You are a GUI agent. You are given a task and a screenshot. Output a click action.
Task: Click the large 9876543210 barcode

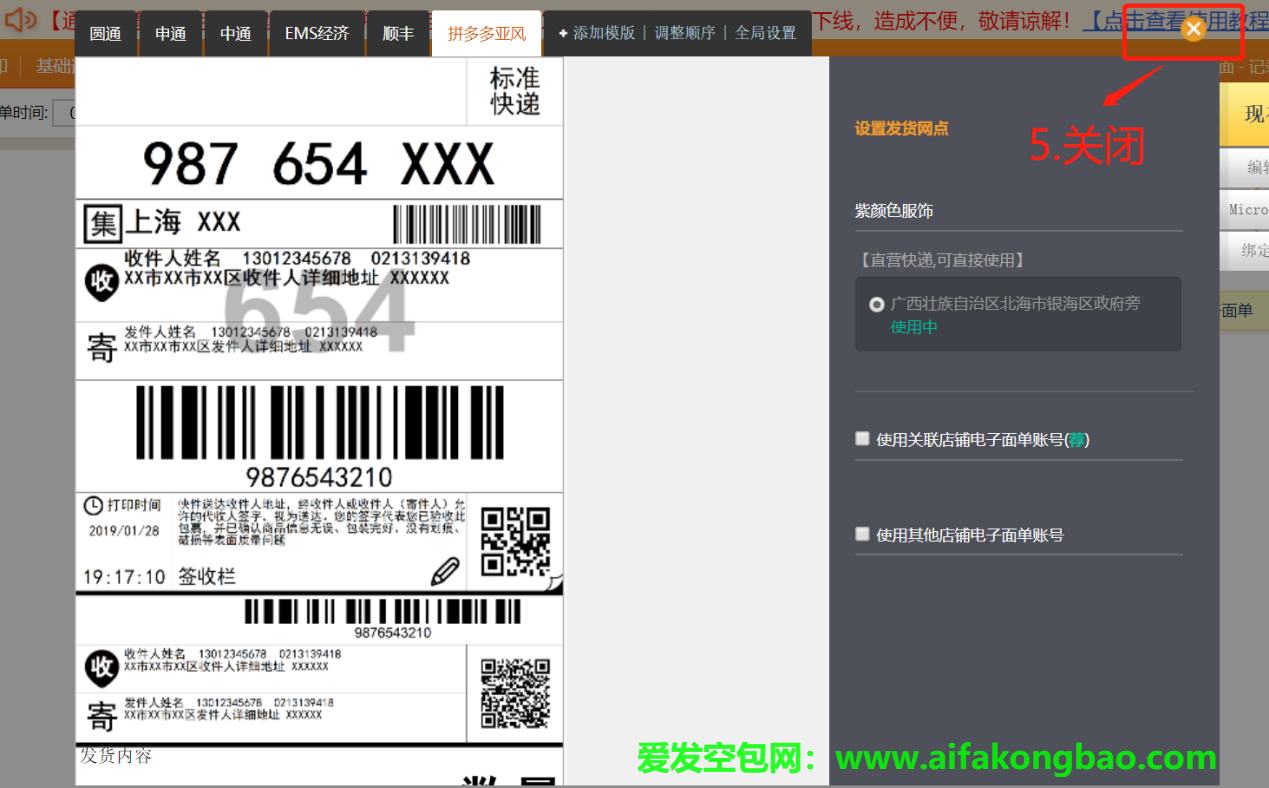pyautogui.click(x=319, y=422)
